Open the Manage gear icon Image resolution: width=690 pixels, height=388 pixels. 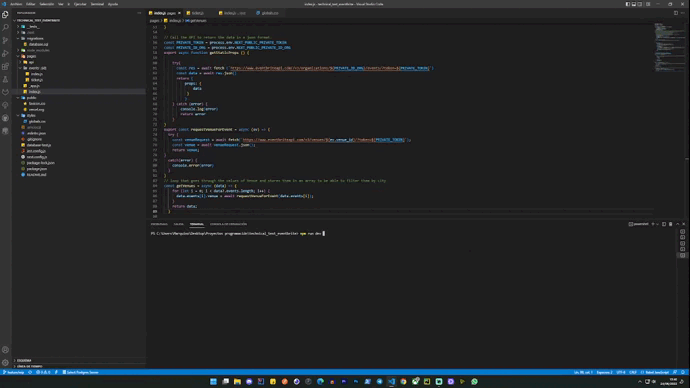pos(5,363)
